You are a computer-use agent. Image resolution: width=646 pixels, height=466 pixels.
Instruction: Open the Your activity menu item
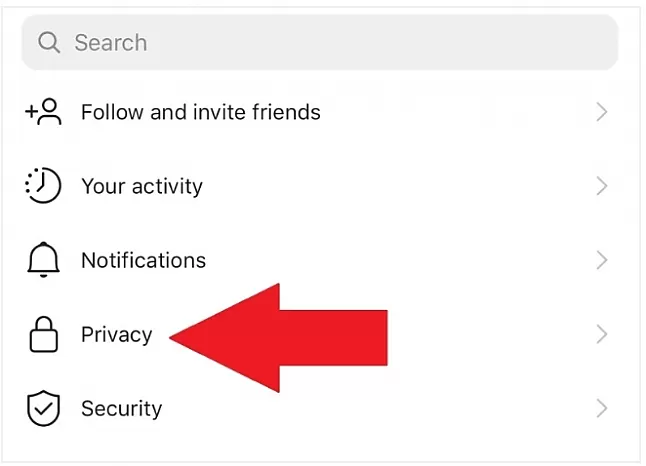142,186
